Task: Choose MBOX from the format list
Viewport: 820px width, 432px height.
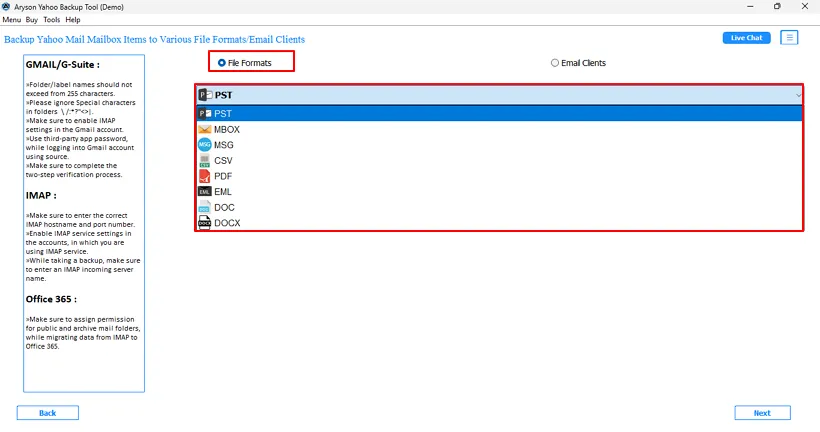Action: (499, 129)
